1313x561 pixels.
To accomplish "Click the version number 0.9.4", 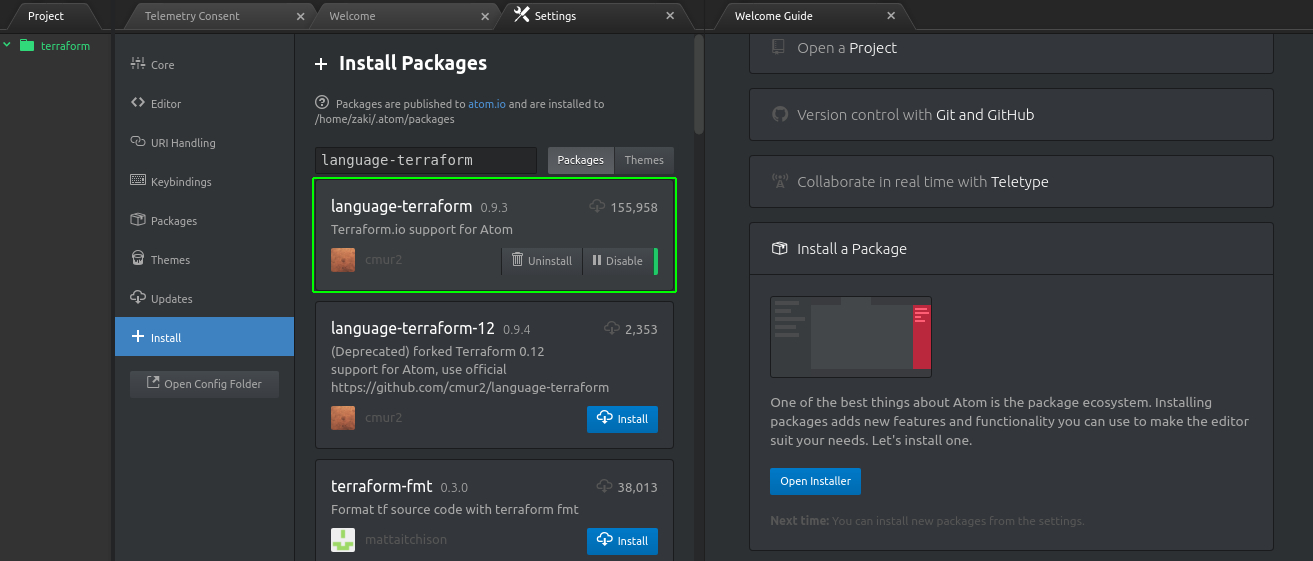I will (517, 329).
